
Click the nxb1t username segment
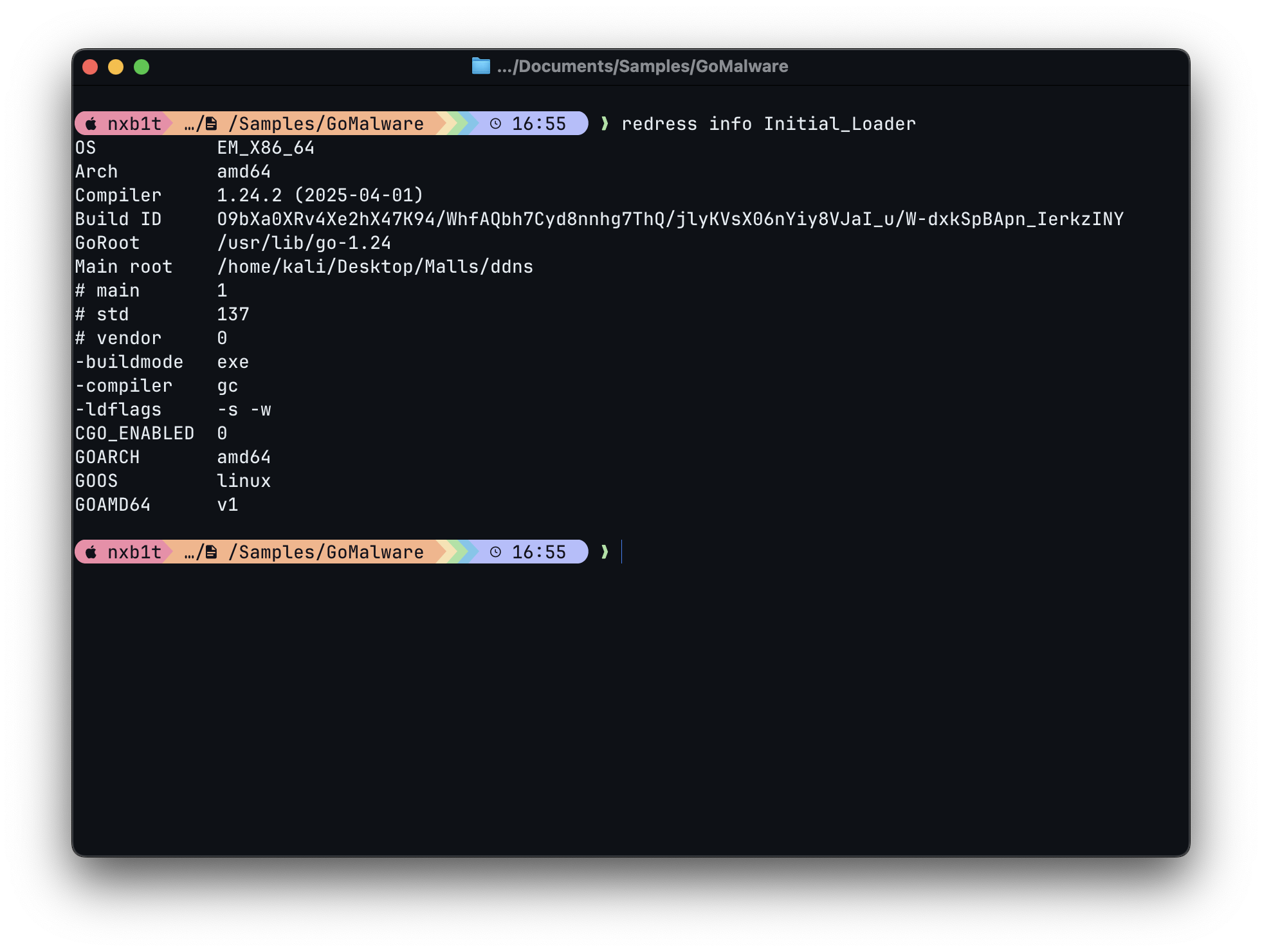pos(134,124)
